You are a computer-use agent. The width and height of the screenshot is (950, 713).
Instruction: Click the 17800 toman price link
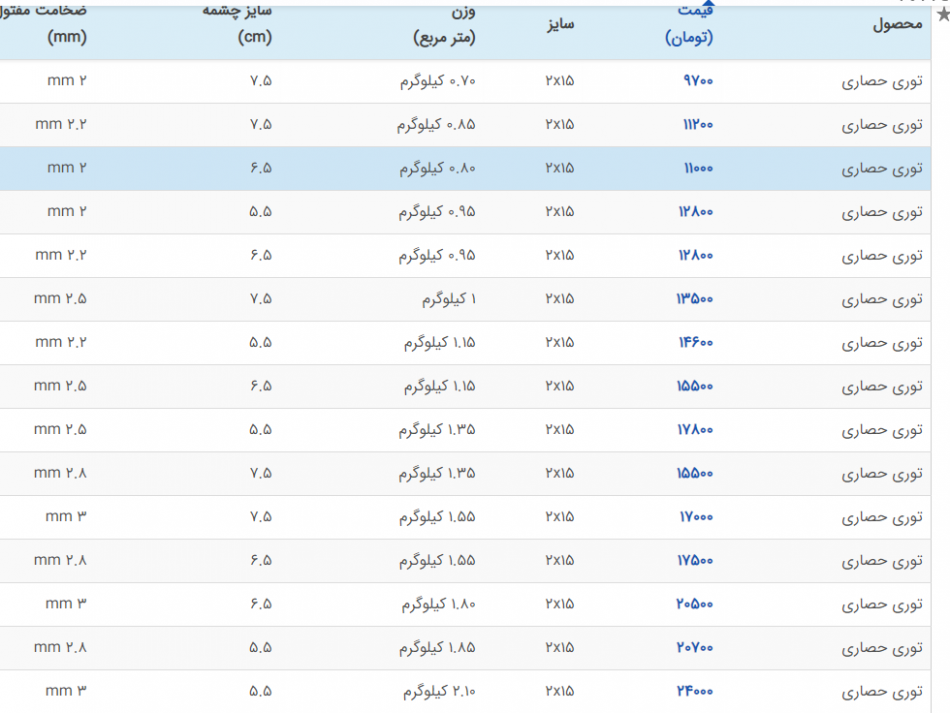696,430
